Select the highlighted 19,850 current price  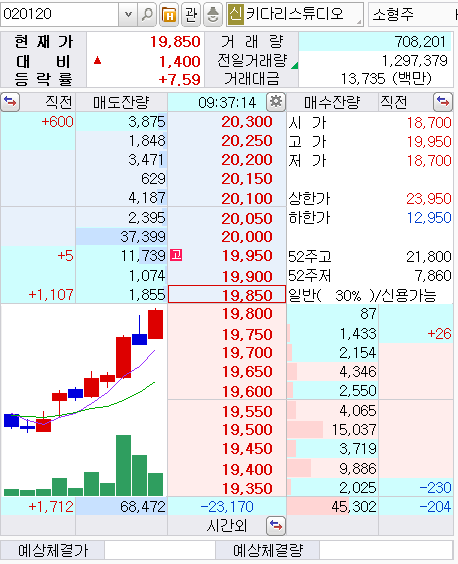[x=227, y=295]
